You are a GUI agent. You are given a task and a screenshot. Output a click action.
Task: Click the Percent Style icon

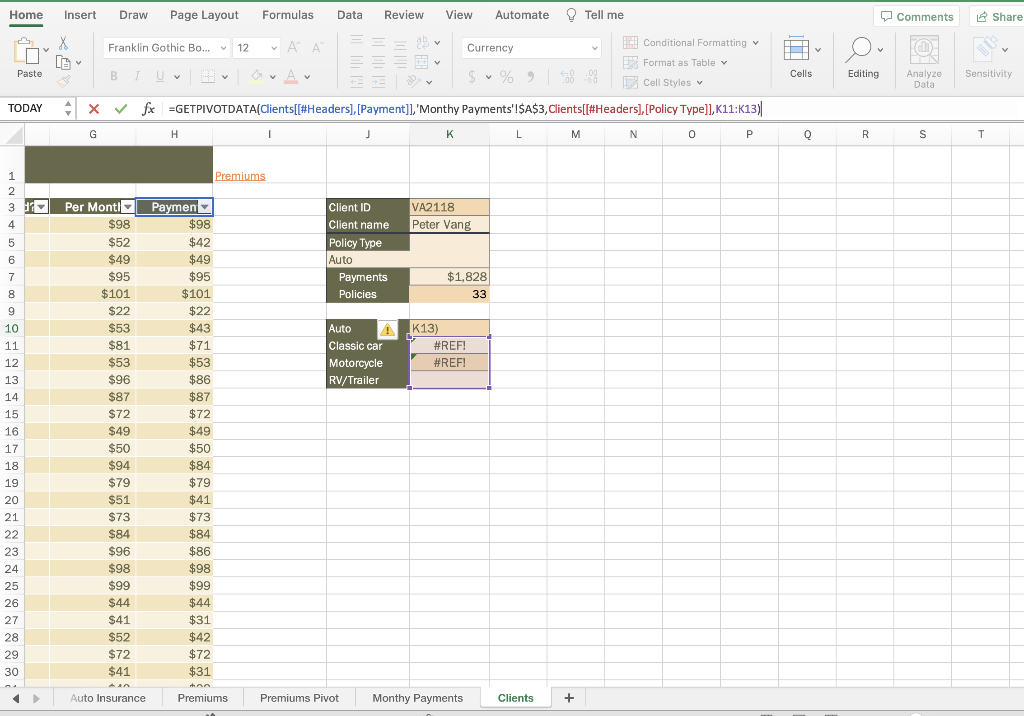(507, 77)
